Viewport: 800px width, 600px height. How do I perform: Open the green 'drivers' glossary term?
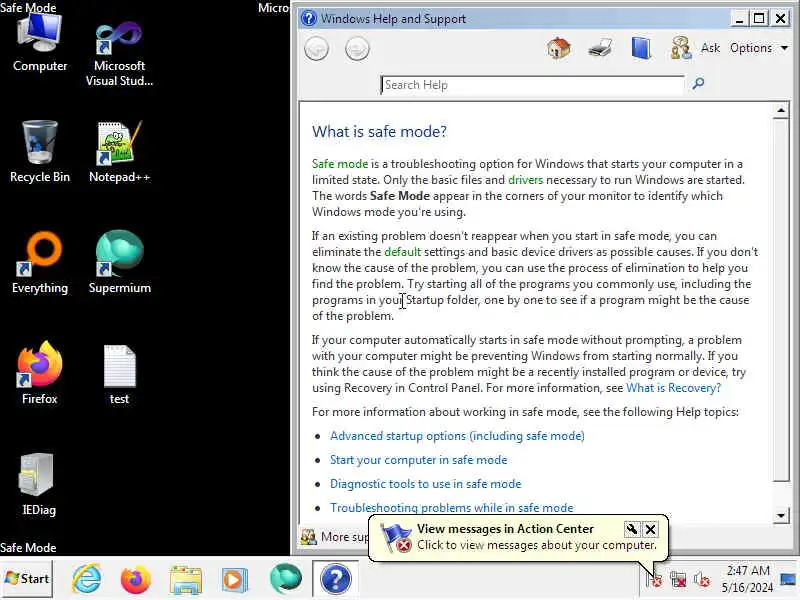(x=526, y=180)
